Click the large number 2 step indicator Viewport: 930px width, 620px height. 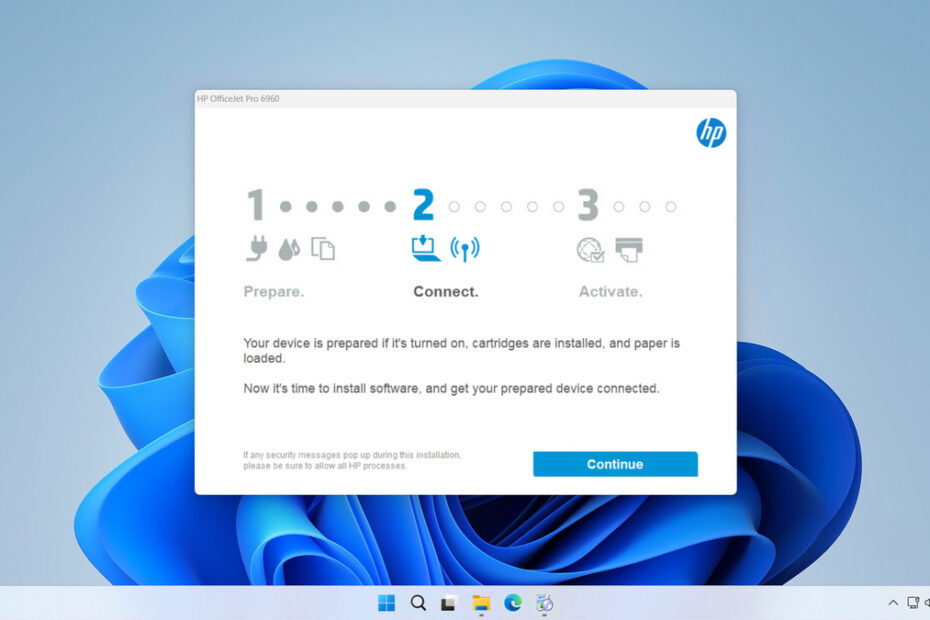click(422, 204)
